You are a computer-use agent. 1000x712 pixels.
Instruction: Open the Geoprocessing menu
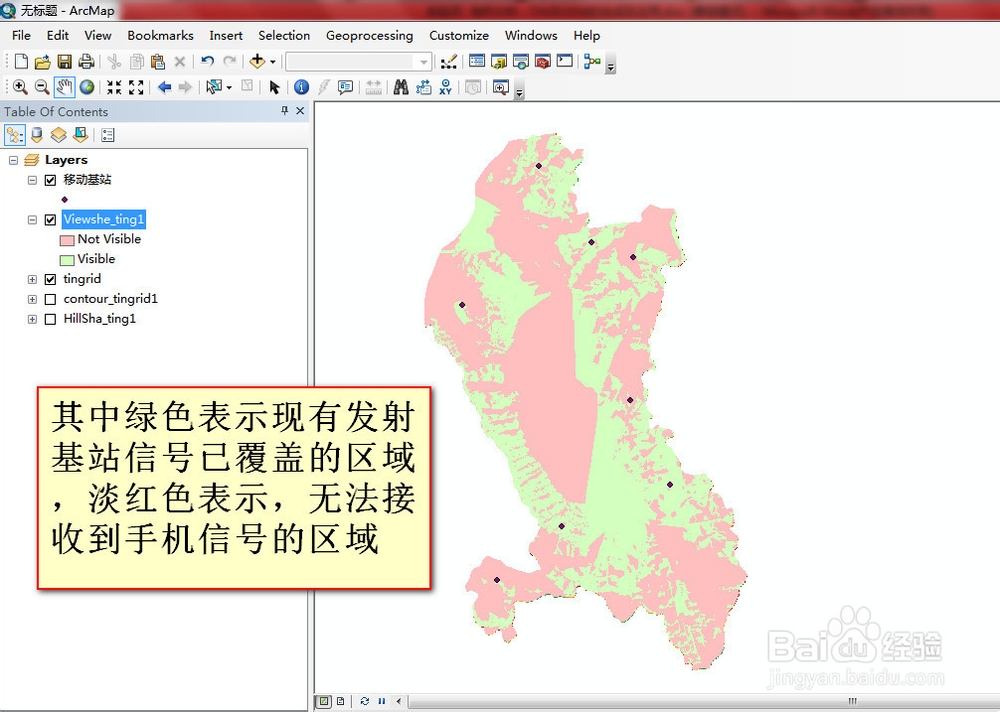pos(369,36)
